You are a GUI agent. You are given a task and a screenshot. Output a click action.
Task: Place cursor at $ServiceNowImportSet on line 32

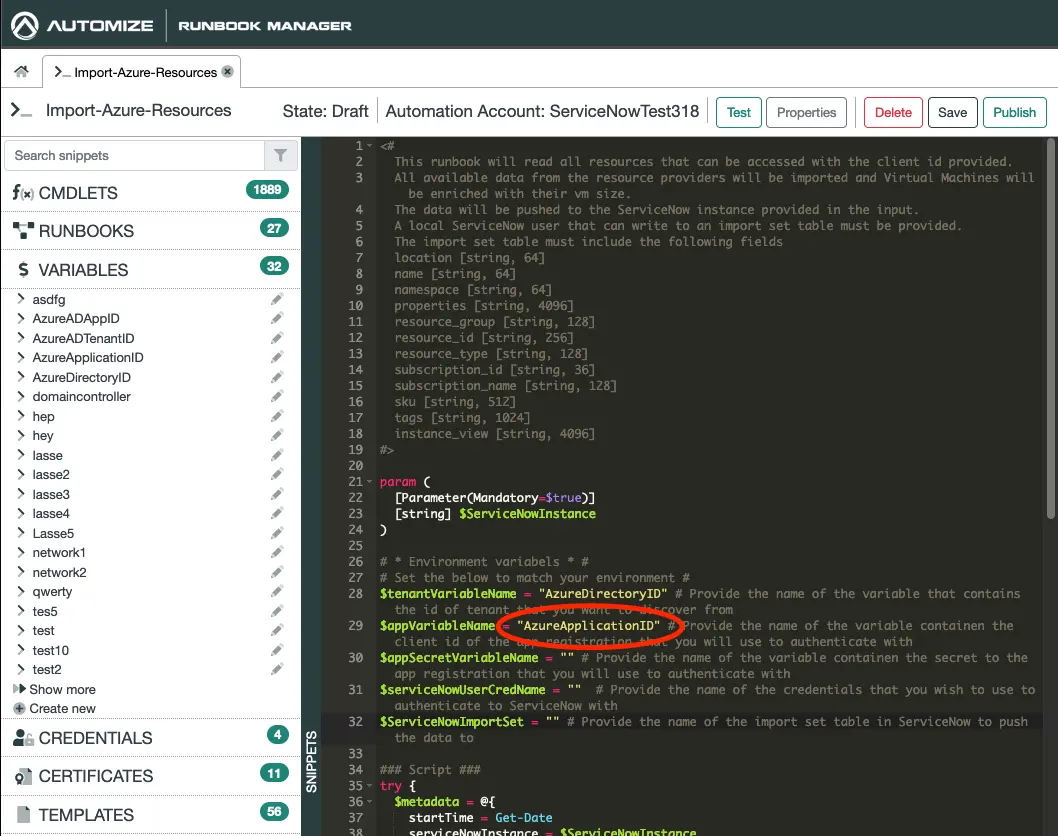[x=451, y=722]
